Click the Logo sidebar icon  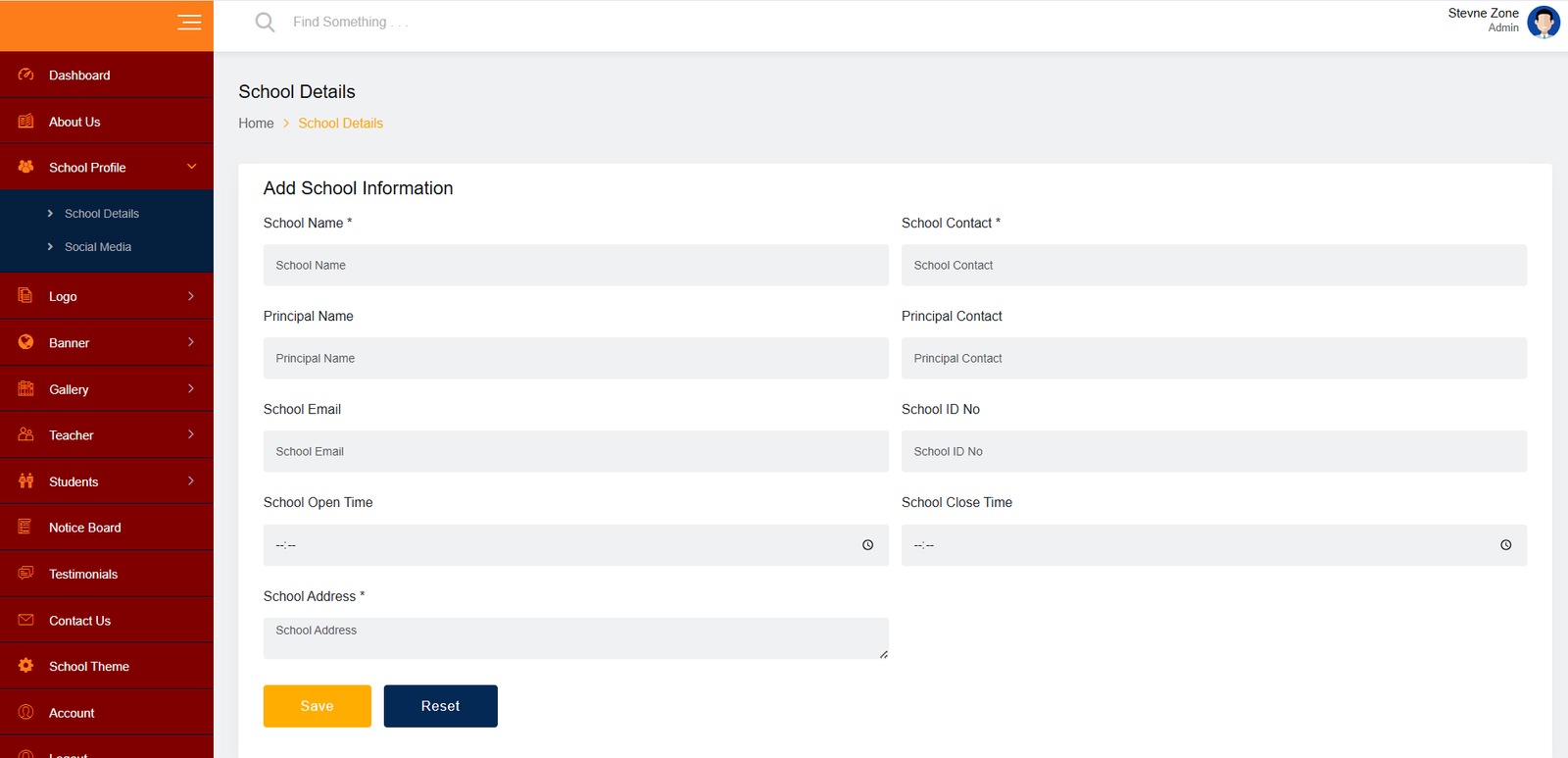pos(26,296)
